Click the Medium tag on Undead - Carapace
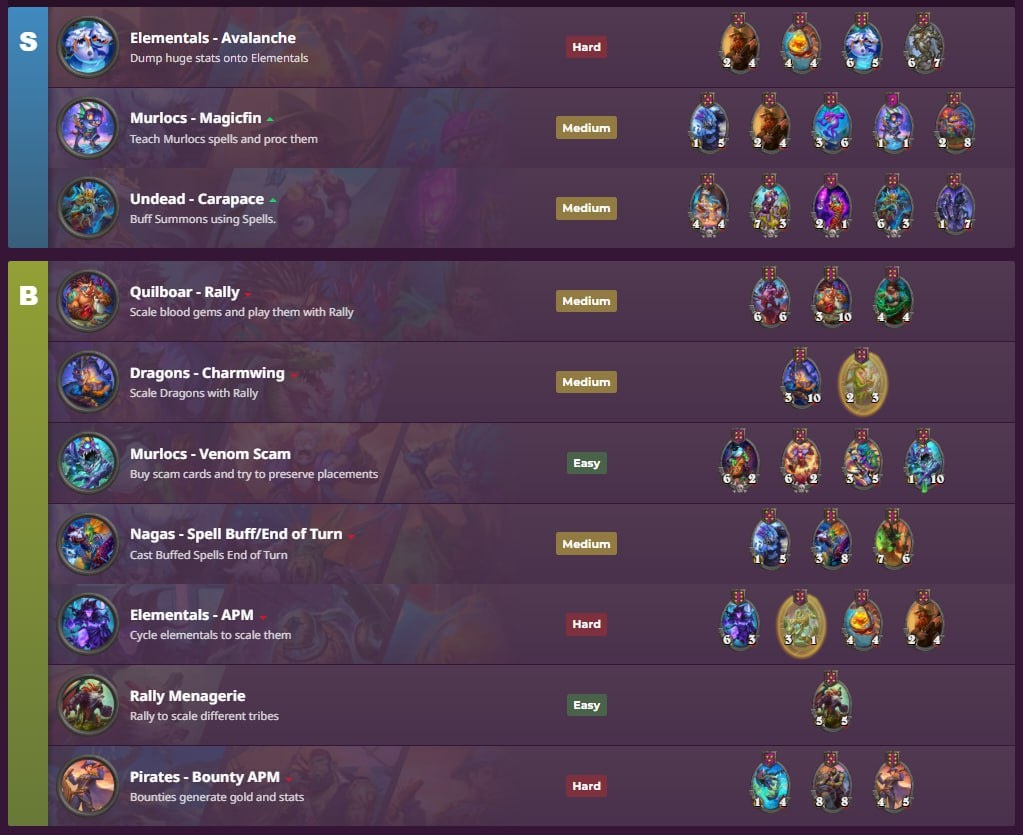Screen dimensions: 1023x835 [586, 208]
